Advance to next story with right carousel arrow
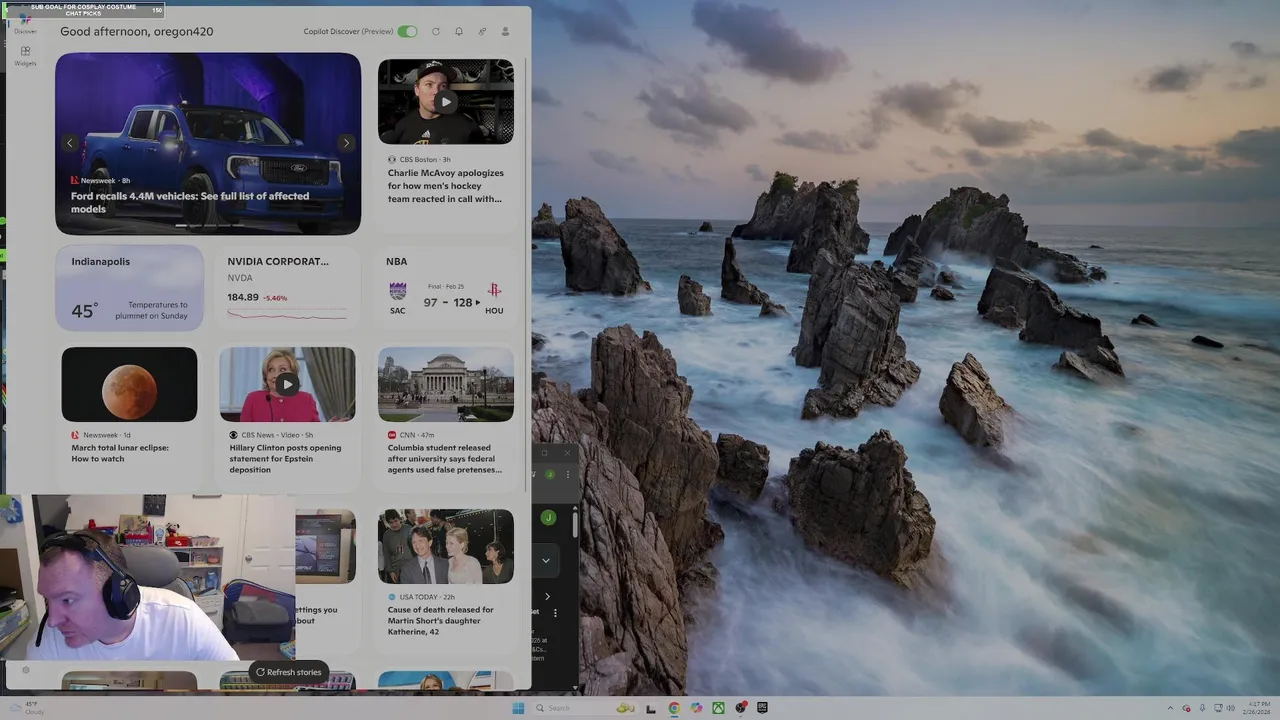This screenshot has height=720, width=1280. (x=346, y=143)
